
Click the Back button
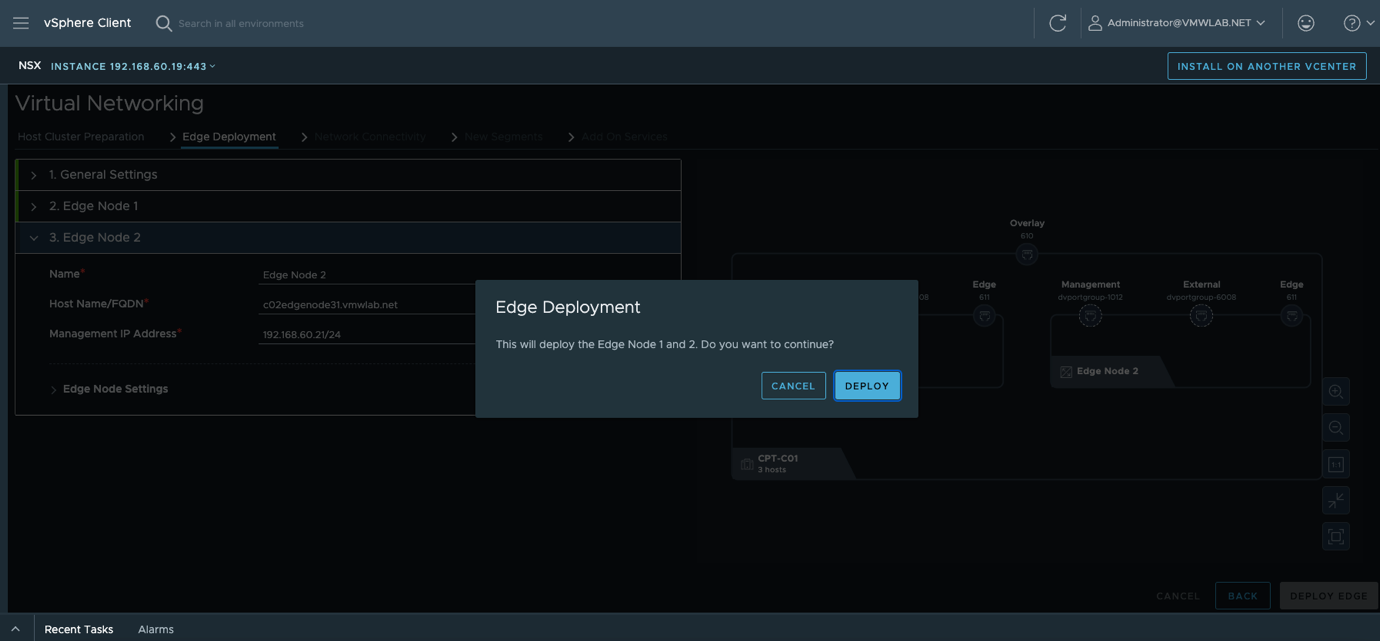(x=1243, y=596)
